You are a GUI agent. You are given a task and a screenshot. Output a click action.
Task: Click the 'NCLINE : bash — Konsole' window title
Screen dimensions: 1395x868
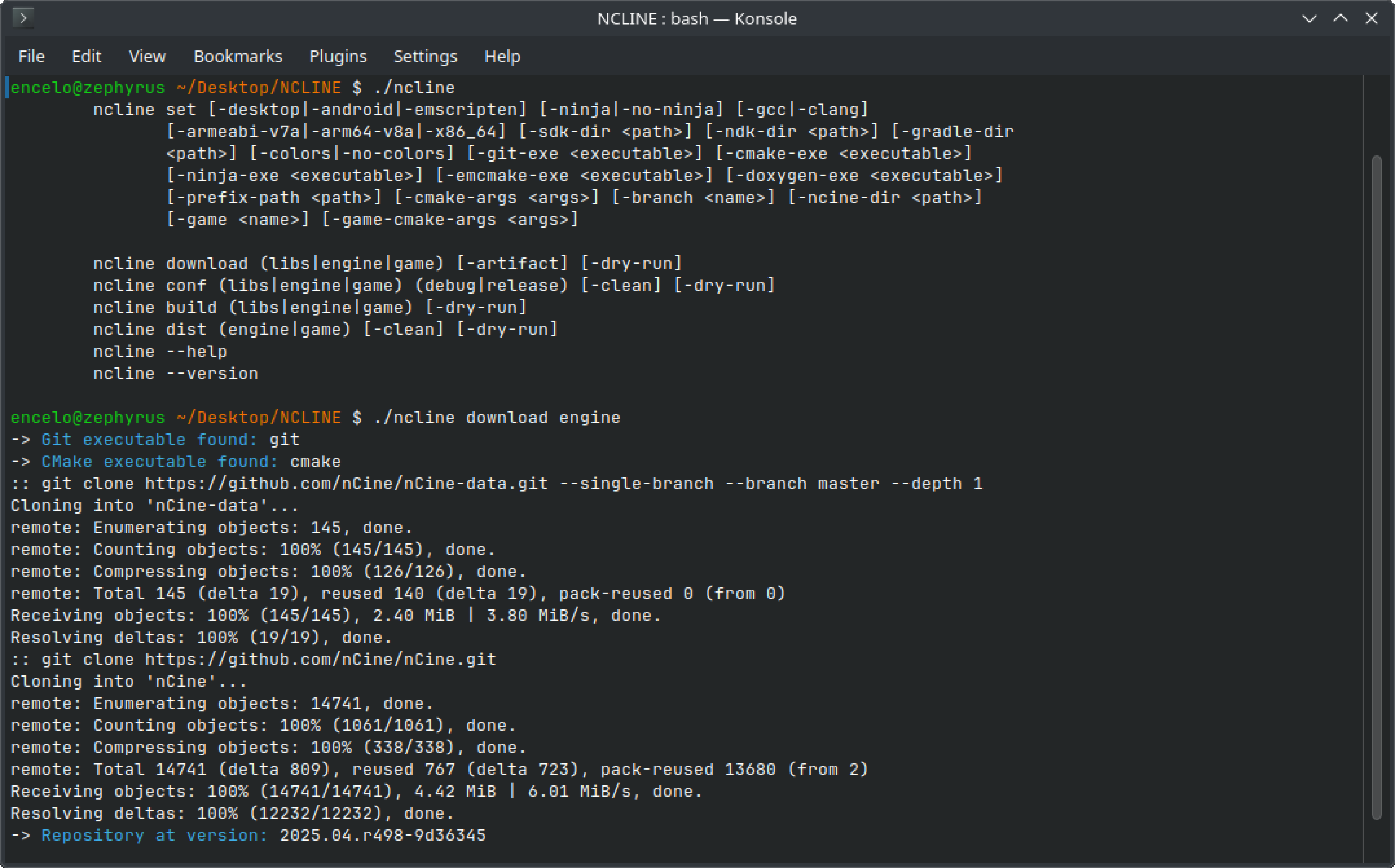point(696,18)
